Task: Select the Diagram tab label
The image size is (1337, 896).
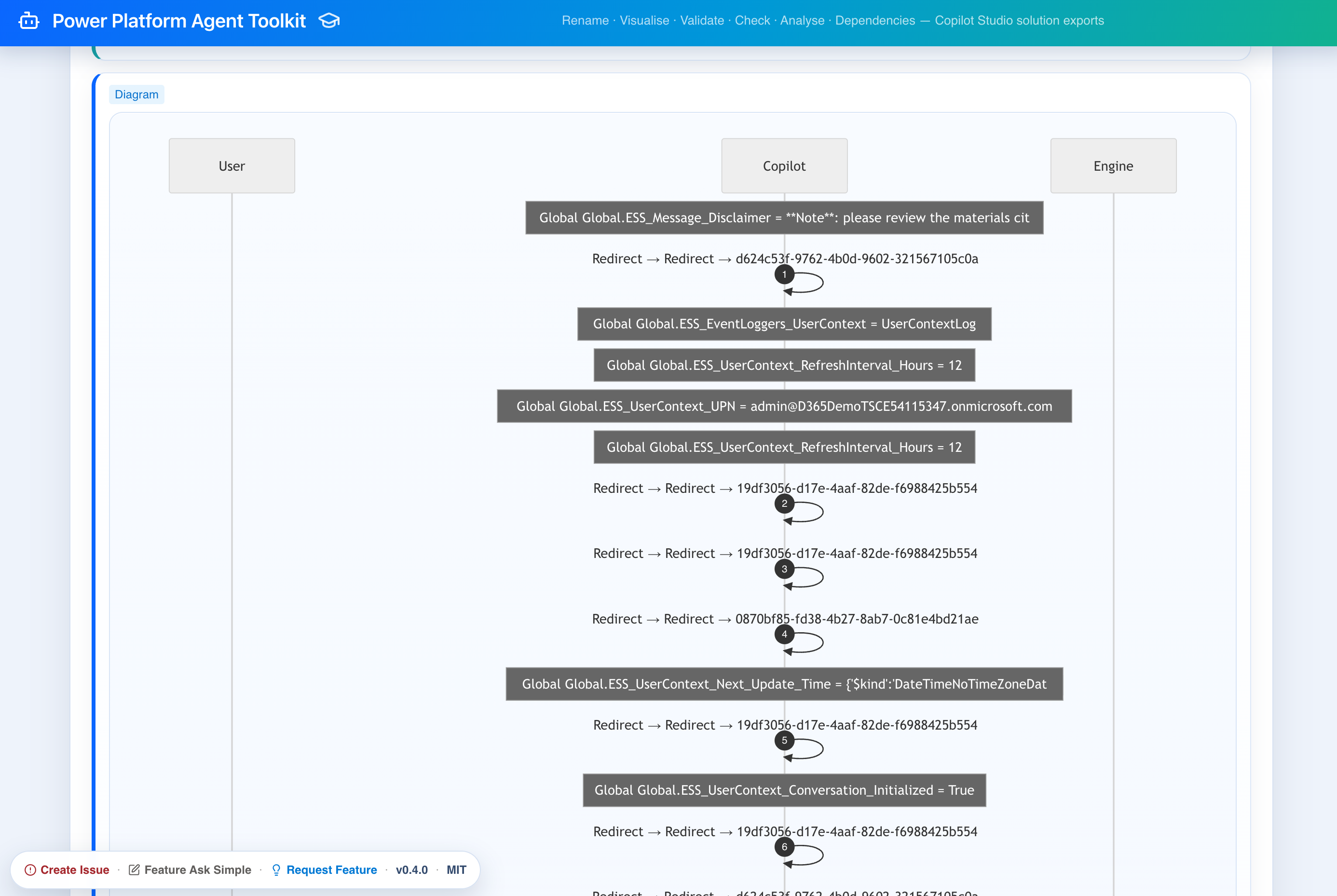Action: tap(136, 95)
